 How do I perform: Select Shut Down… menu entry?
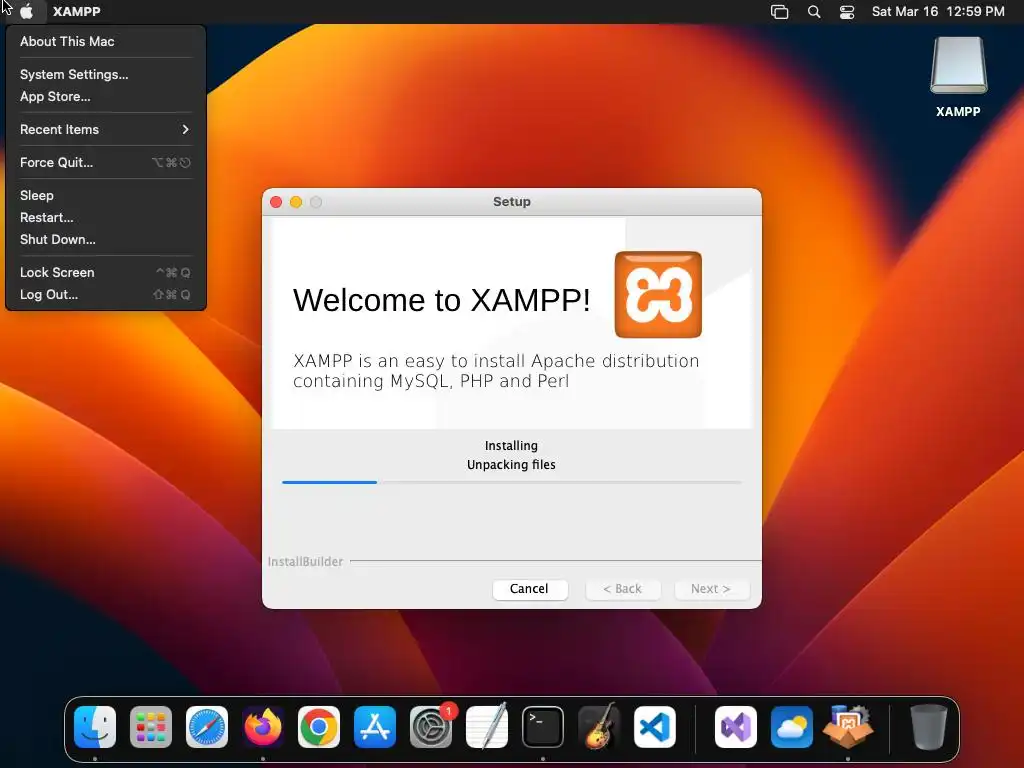[105, 240]
